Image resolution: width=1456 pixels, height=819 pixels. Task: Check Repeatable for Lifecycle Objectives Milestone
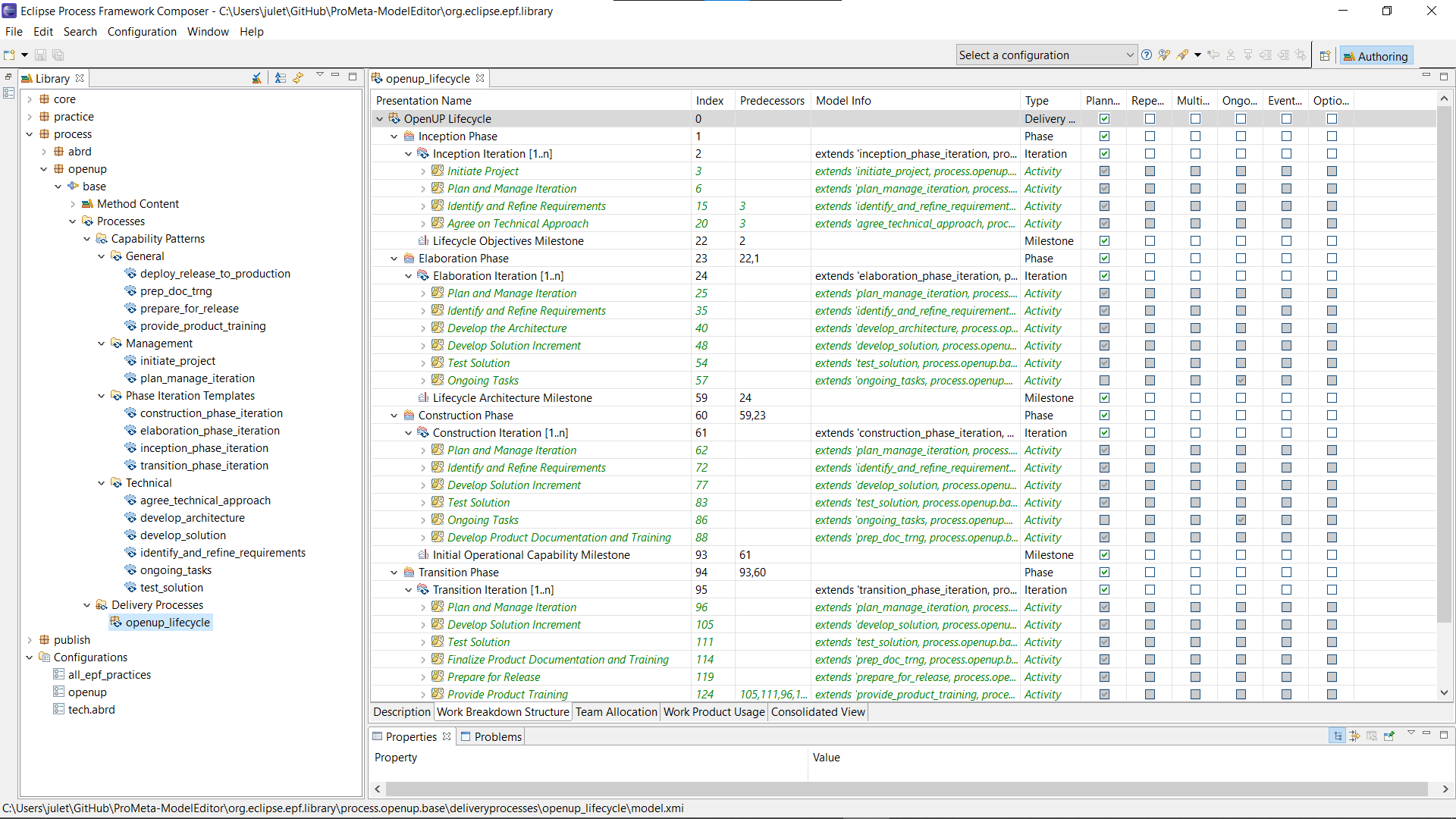(1150, 241)
